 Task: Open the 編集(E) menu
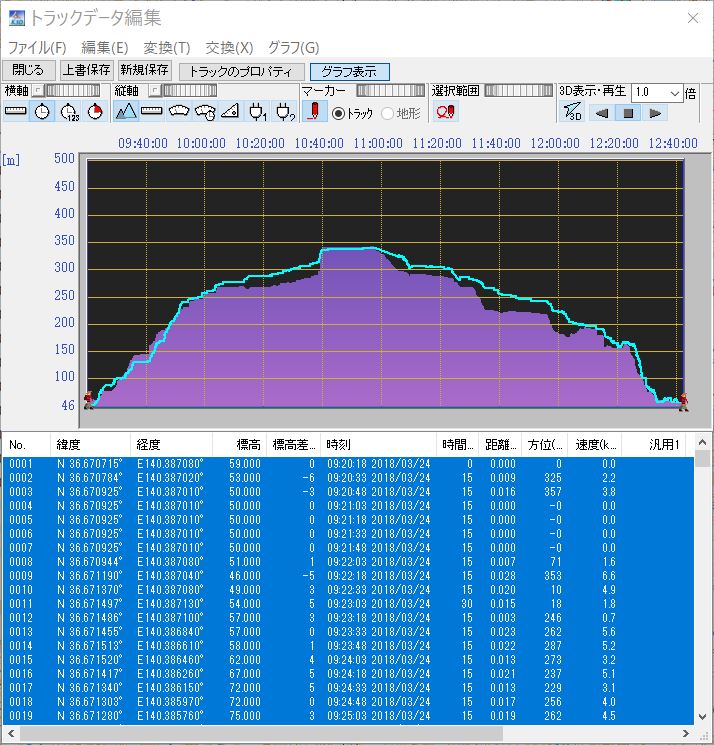click(x=105, y=48)
